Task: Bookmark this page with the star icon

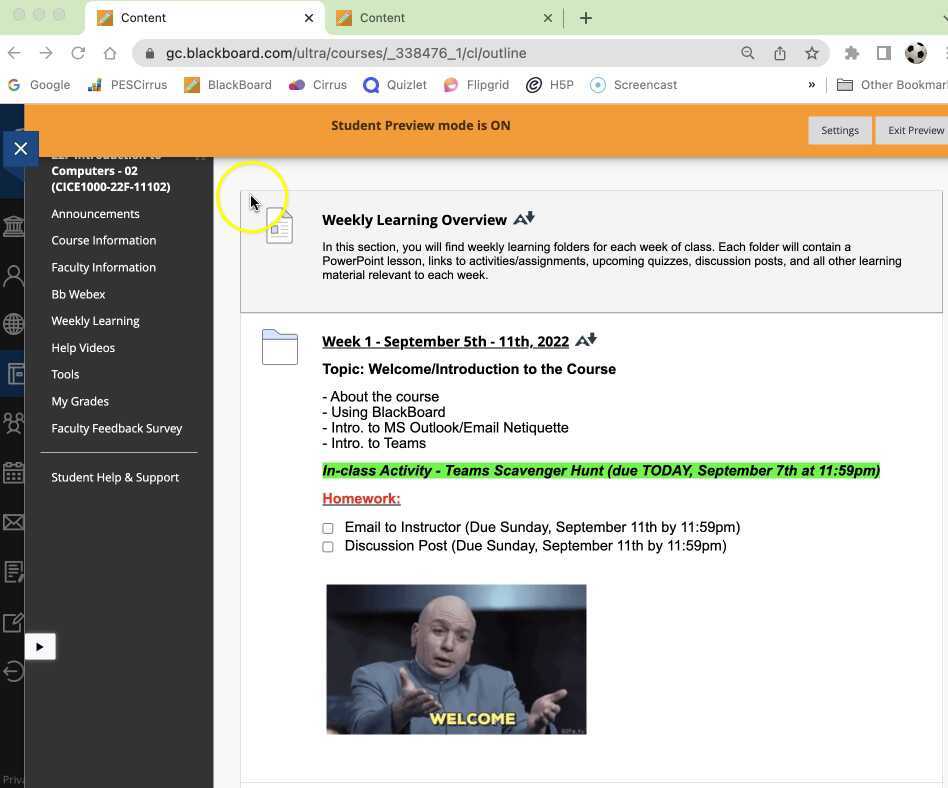Action: click(x=811, y=52)
